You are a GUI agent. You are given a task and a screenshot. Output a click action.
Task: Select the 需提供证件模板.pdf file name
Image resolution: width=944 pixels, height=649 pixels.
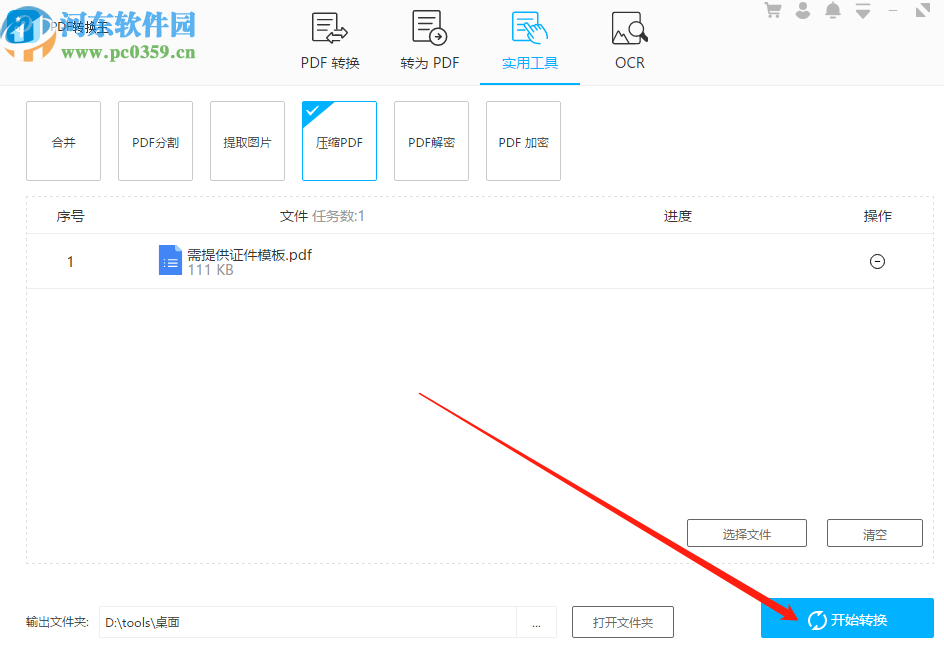pos(249,255)
